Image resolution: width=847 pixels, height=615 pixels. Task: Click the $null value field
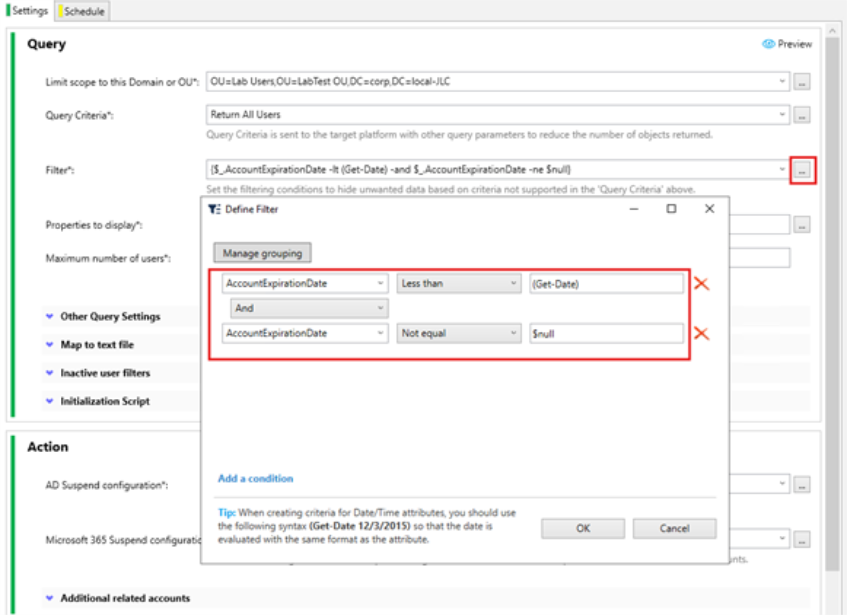coord(606,334)
